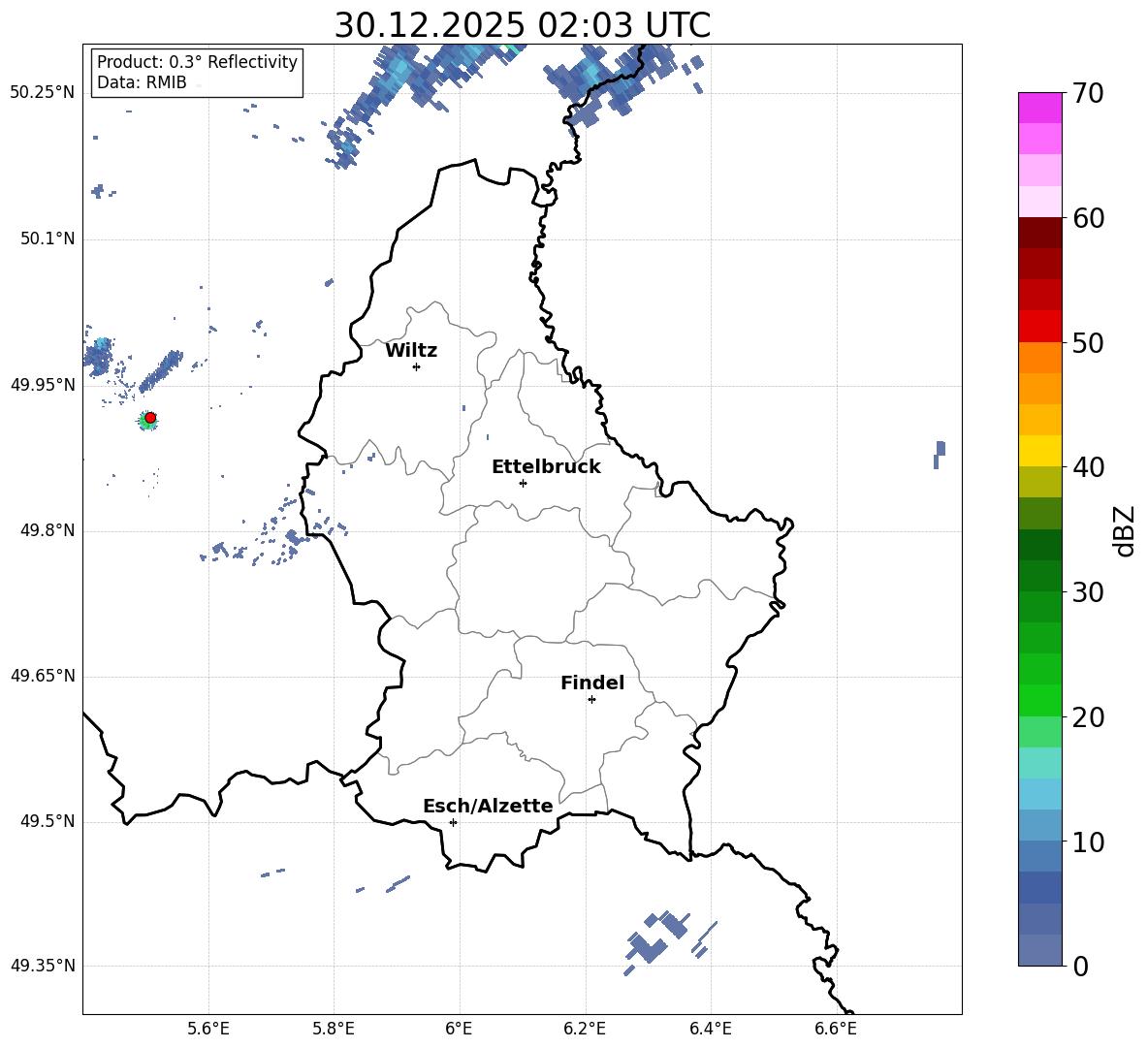Viewport: 1148px width, 1048px height.
Task: Click the colorbar tick value 60
Action: [x=1088, y=218]
